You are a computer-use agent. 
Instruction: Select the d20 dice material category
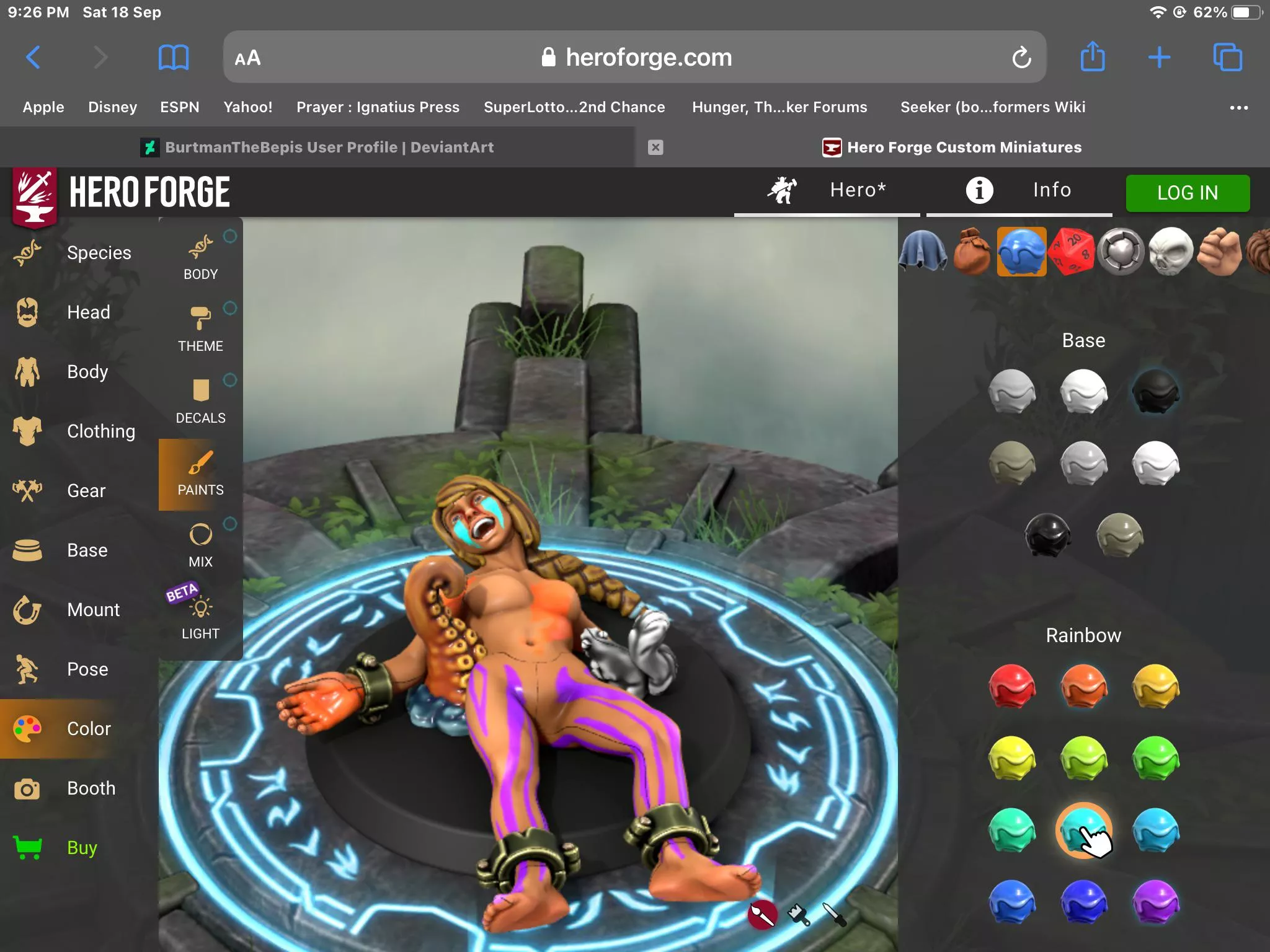coord(1072,252)
